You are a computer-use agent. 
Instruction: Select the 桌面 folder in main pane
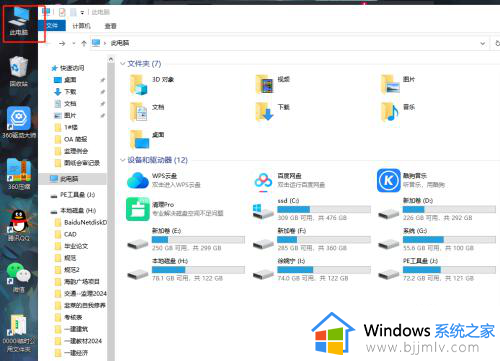pyautogui.click(x=147, y=139)
